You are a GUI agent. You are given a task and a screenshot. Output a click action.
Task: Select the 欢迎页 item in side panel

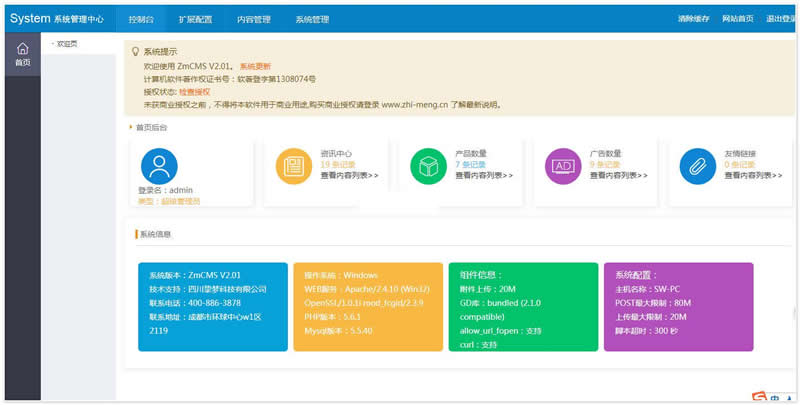pos(67,44)
